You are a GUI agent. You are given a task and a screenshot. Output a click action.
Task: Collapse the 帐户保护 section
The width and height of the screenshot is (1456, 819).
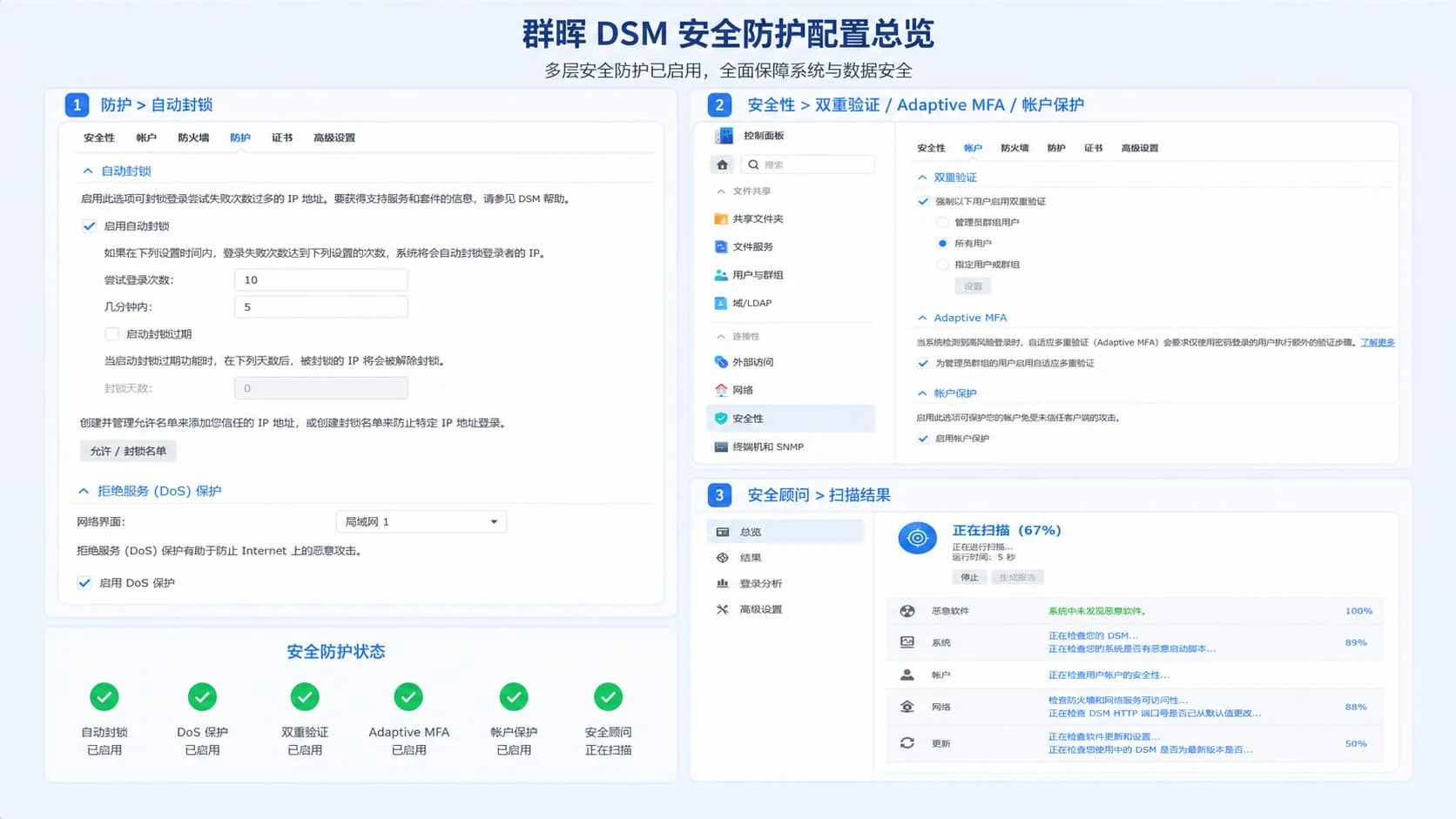(922, 393)
